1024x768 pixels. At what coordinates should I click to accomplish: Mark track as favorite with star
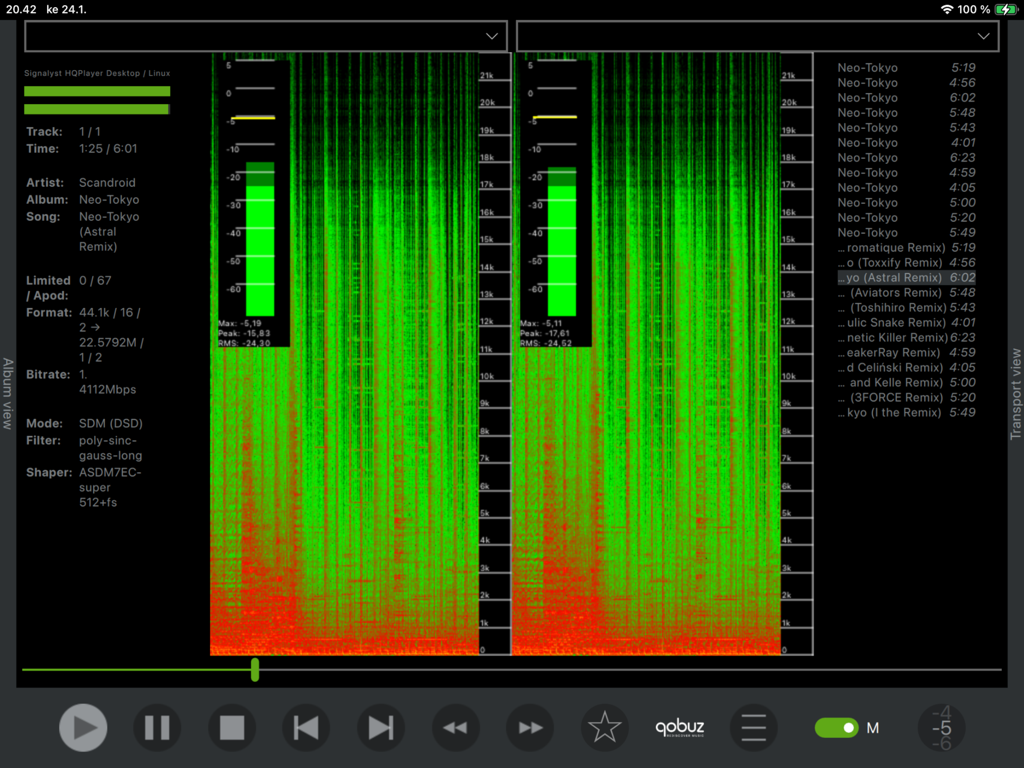point(604,728)
